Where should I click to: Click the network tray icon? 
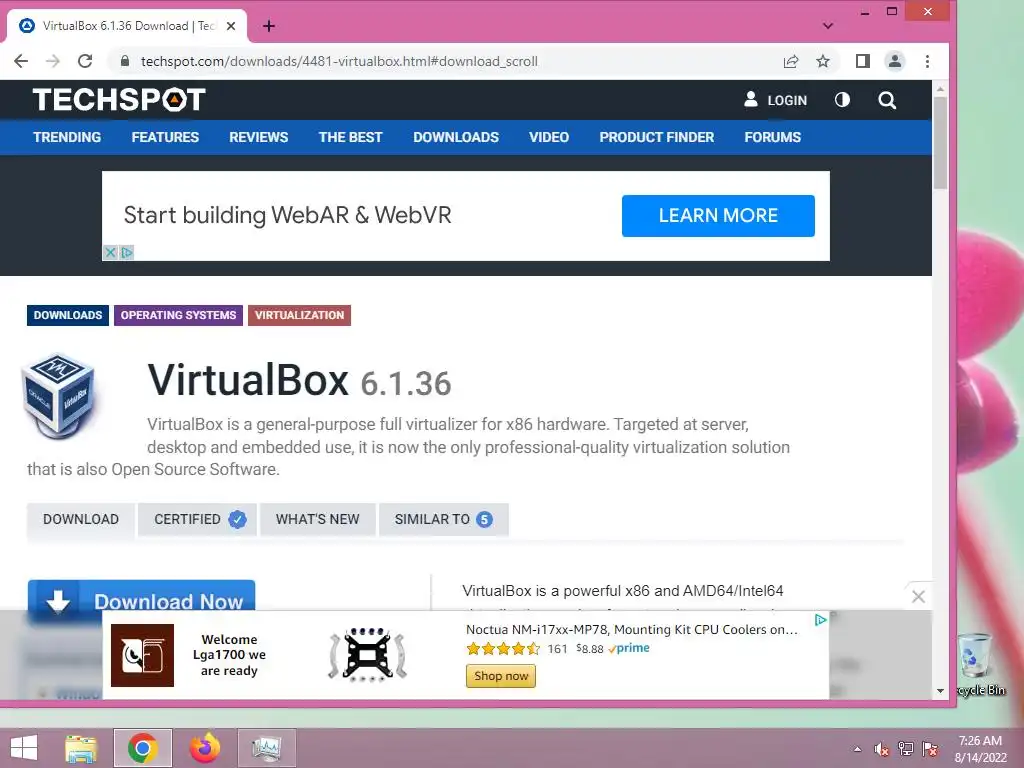pos(906,749)
